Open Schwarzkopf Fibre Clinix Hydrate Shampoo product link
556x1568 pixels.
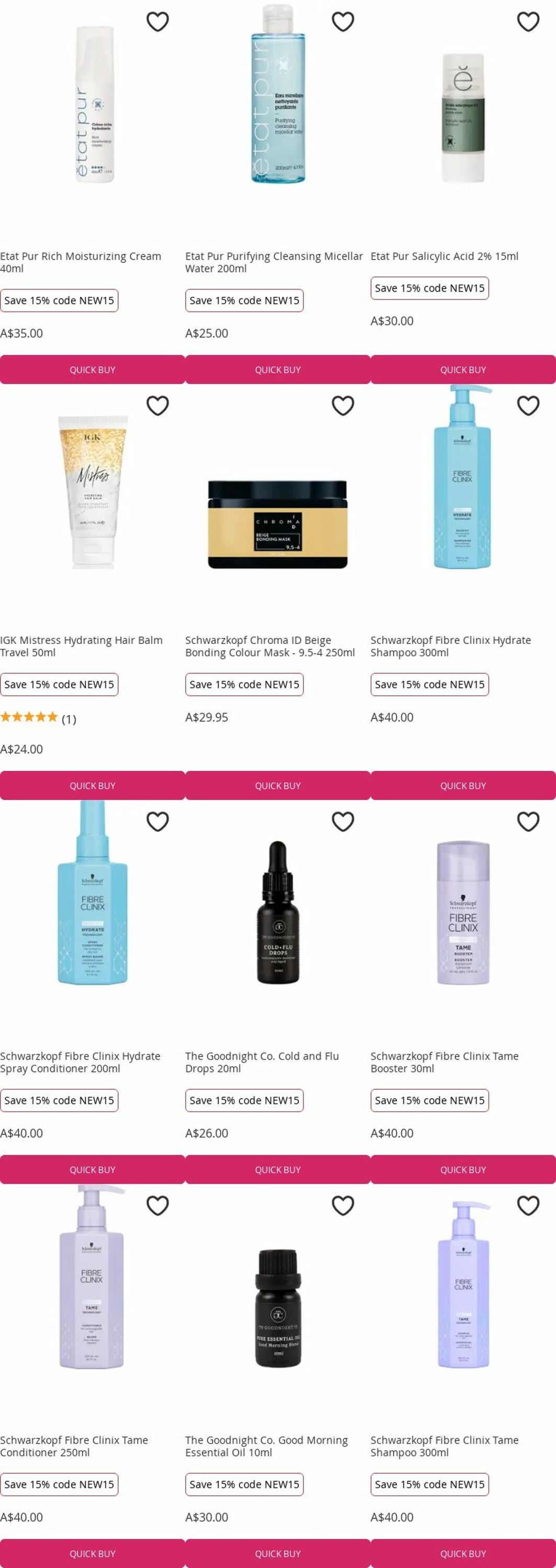point(451,647)
